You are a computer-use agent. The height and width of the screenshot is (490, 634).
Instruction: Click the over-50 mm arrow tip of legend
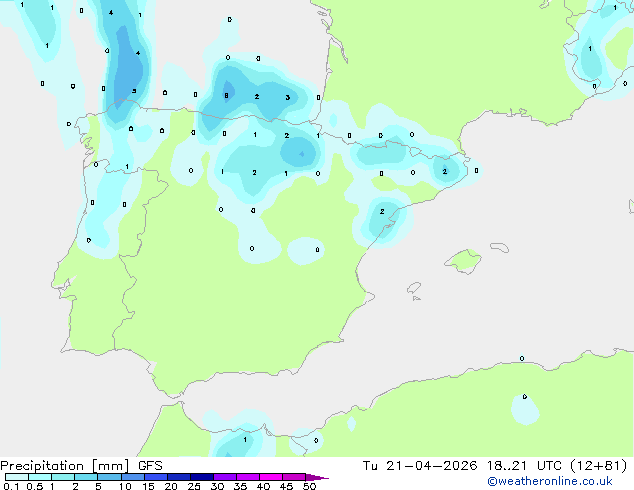pyautogui.click(x=317, y=477)
